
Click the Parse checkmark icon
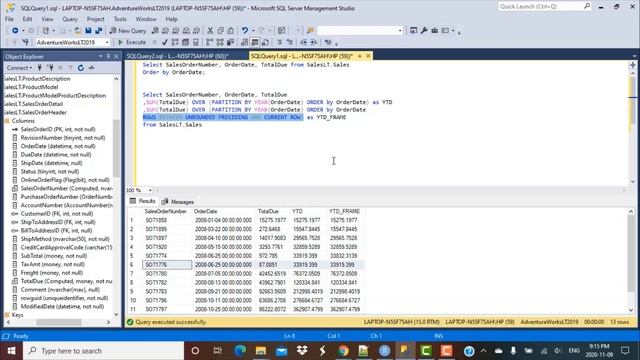coord(164,42)
